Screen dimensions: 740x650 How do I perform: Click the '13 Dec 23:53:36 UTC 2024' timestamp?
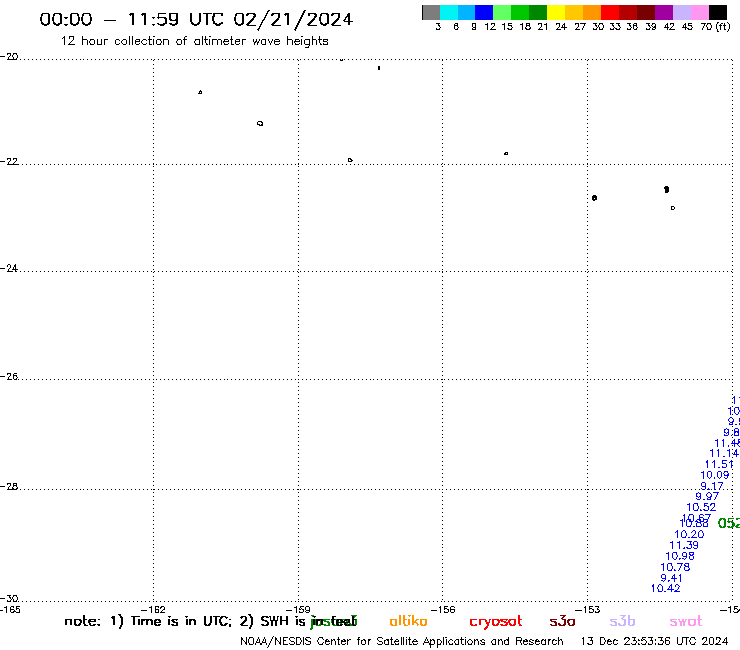[x=654, y=641]
